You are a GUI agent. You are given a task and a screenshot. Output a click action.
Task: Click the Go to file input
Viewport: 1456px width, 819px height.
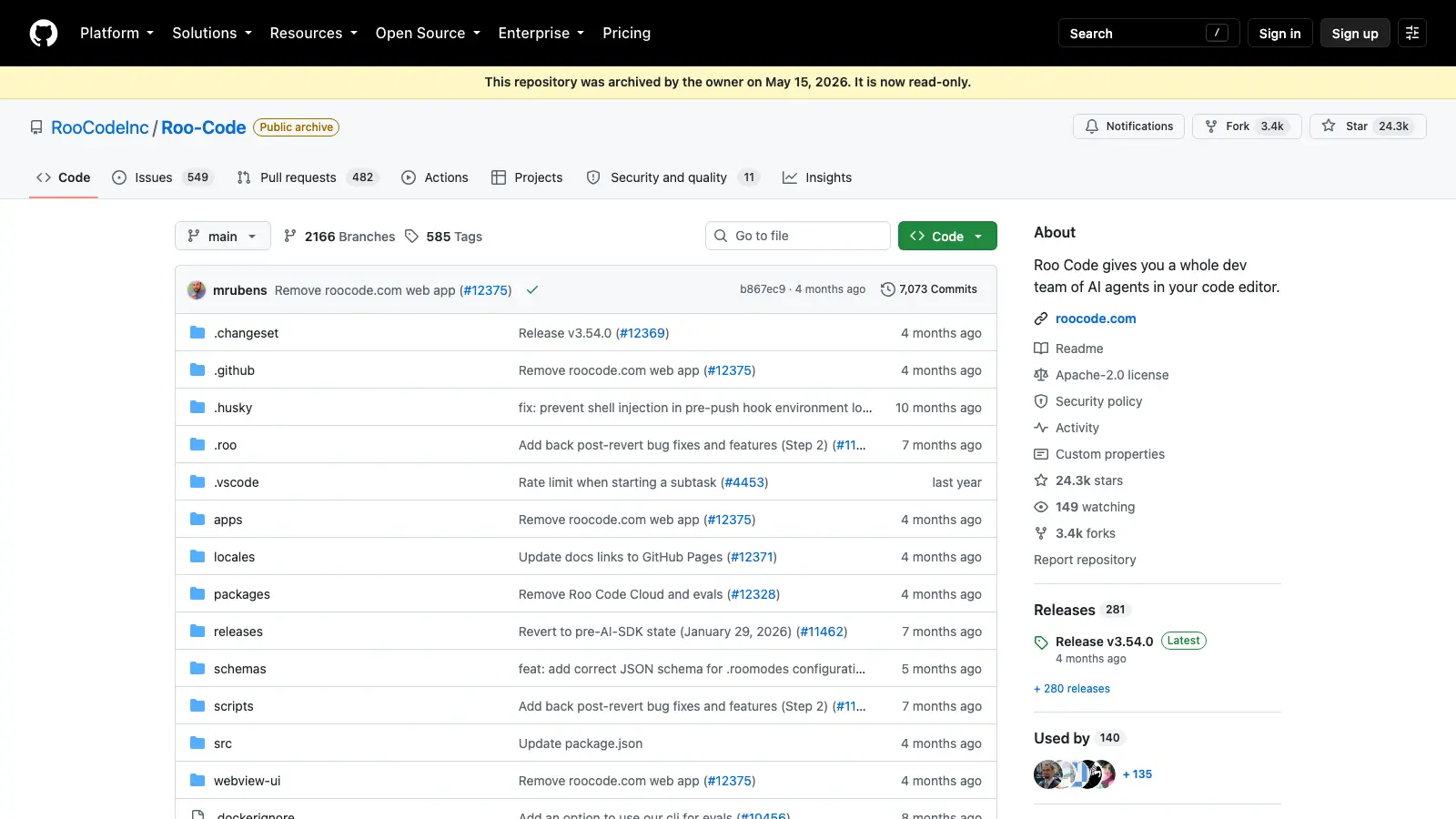coord(798,236)
